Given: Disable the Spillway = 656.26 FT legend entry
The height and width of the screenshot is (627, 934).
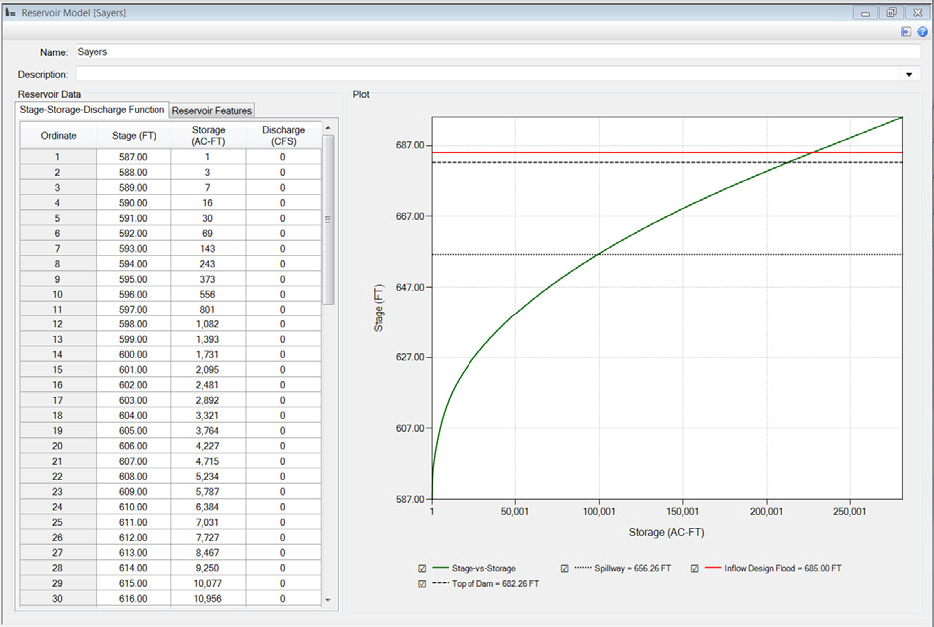Looking at the screenshot, I should point(563,567).
